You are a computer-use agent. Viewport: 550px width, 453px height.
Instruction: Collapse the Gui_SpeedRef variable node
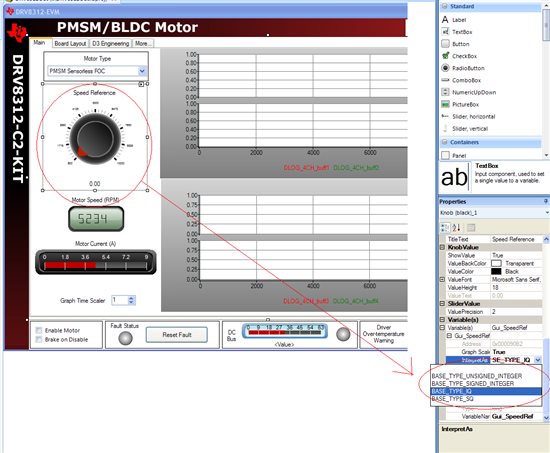(449, 336)
